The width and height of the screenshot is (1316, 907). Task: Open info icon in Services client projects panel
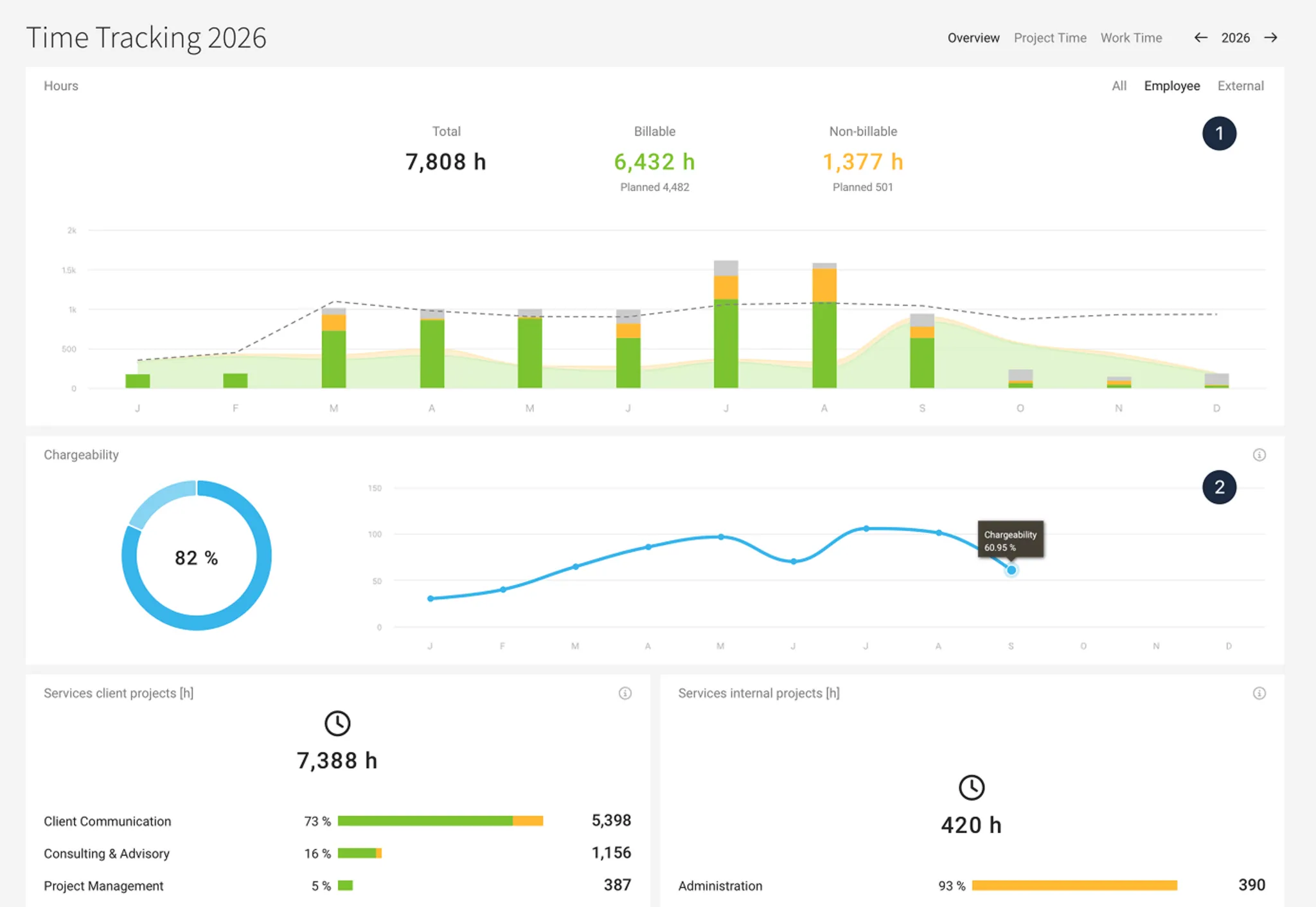point(625,693)
